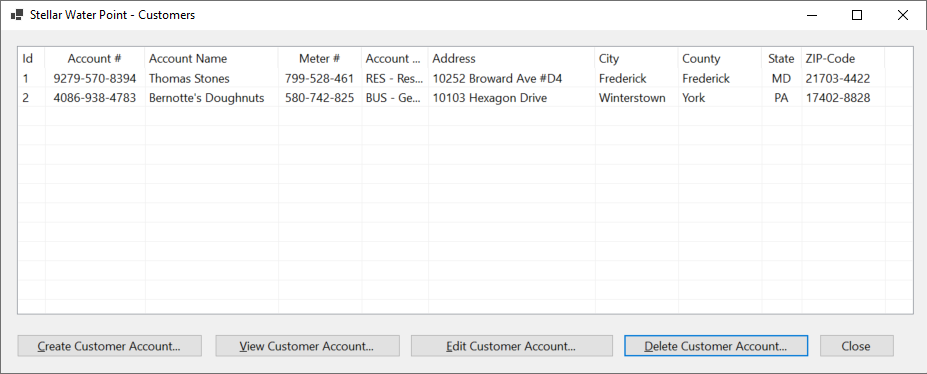Click the BUS - Ge... account type cell
This screenshot has width=927, height=374.
click(393, 98)
